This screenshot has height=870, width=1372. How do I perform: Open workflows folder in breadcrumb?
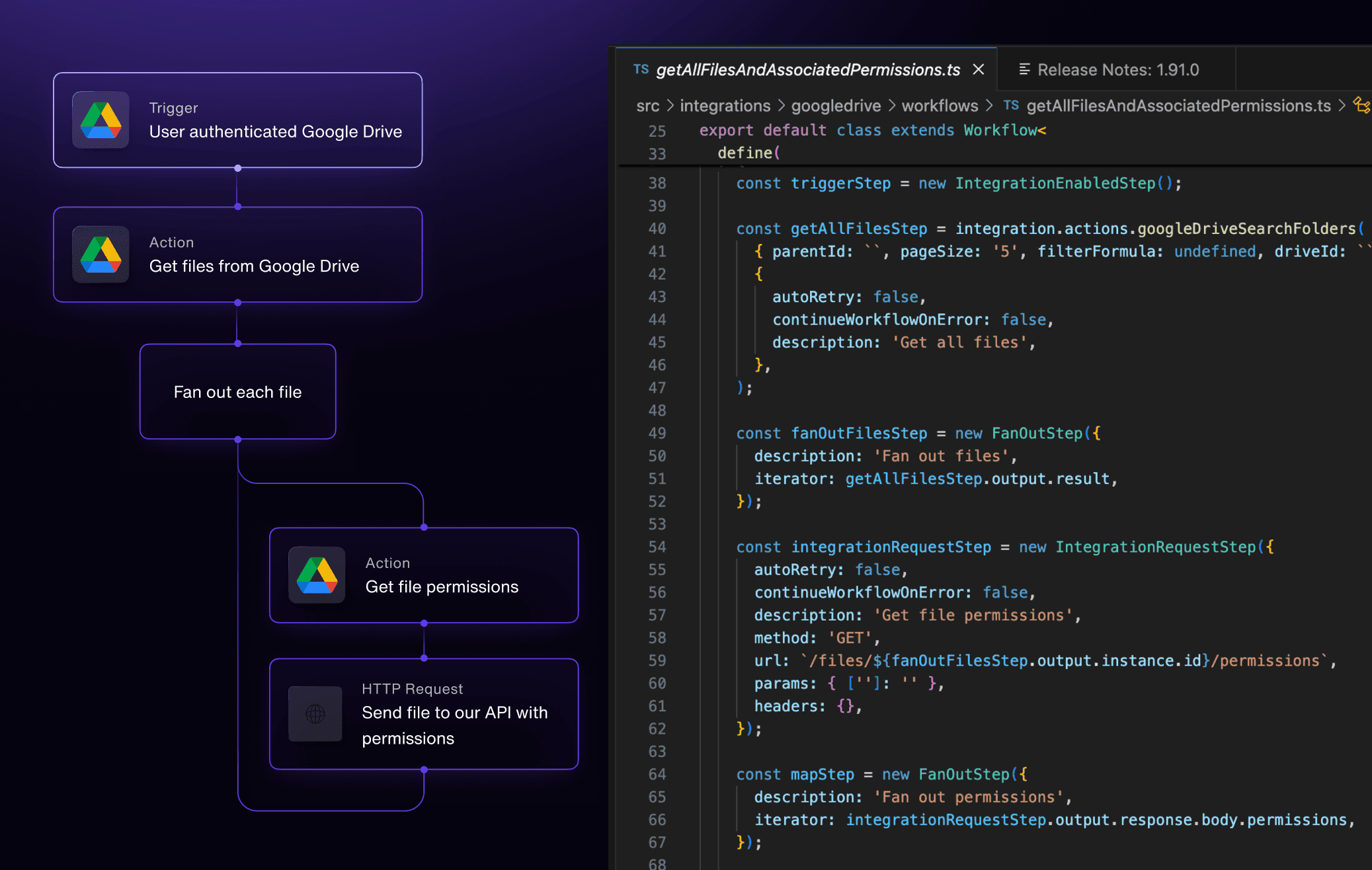tap(940, 106)
